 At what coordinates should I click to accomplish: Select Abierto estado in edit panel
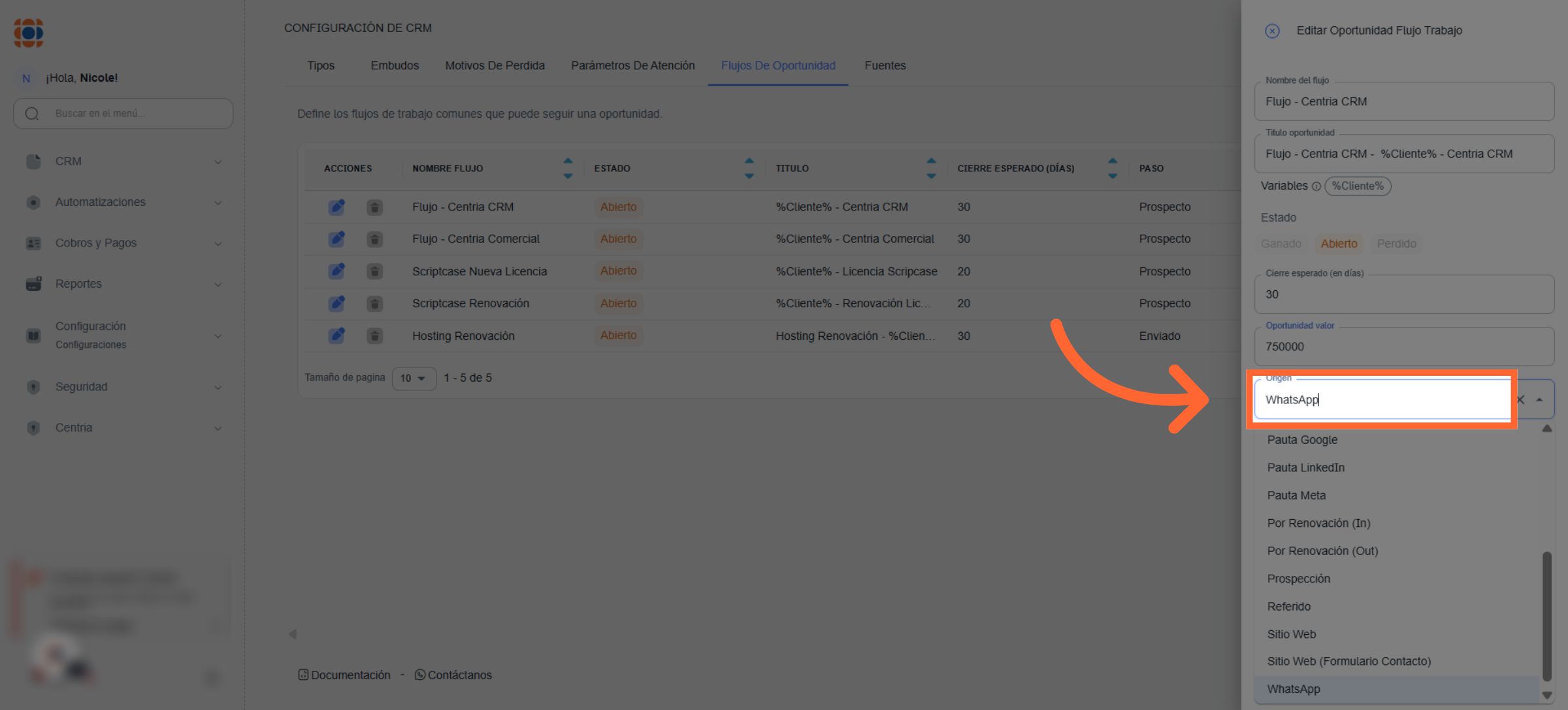(1339, 244)
